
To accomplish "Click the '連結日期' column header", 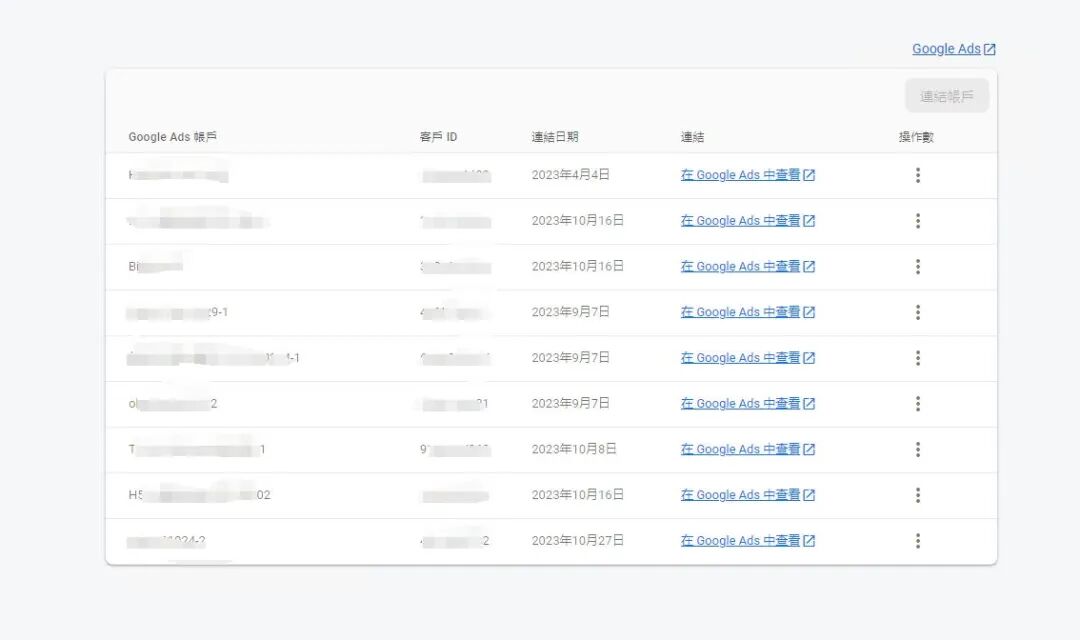I will click(x=555, y=136).
